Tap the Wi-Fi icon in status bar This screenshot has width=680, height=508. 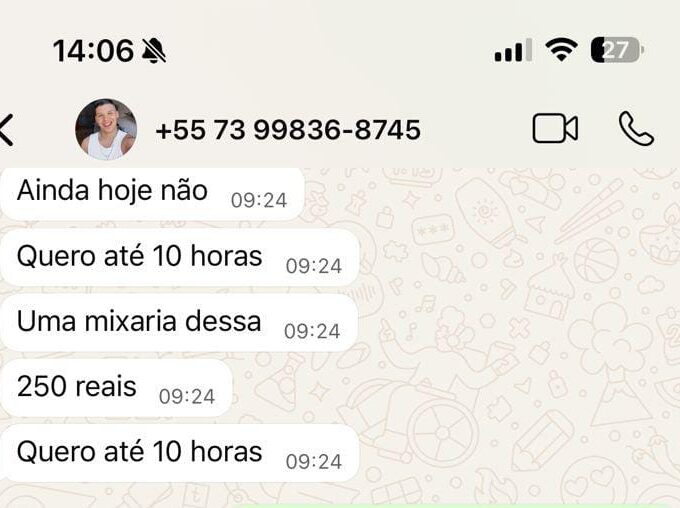(561, 49)
